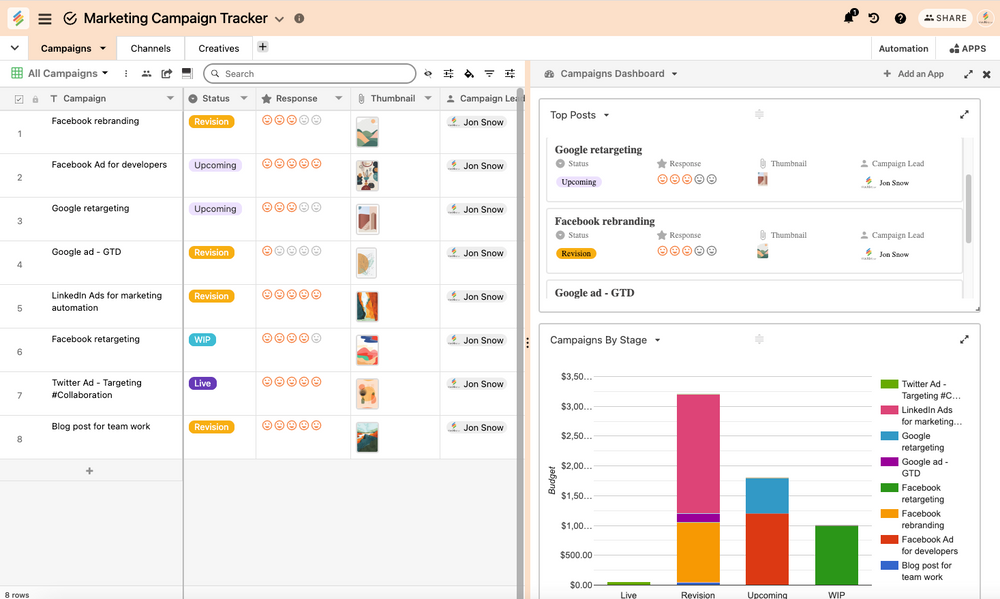Click the export view share icon
Screen dimensions: 1000x599
click(x=167, y=74)
